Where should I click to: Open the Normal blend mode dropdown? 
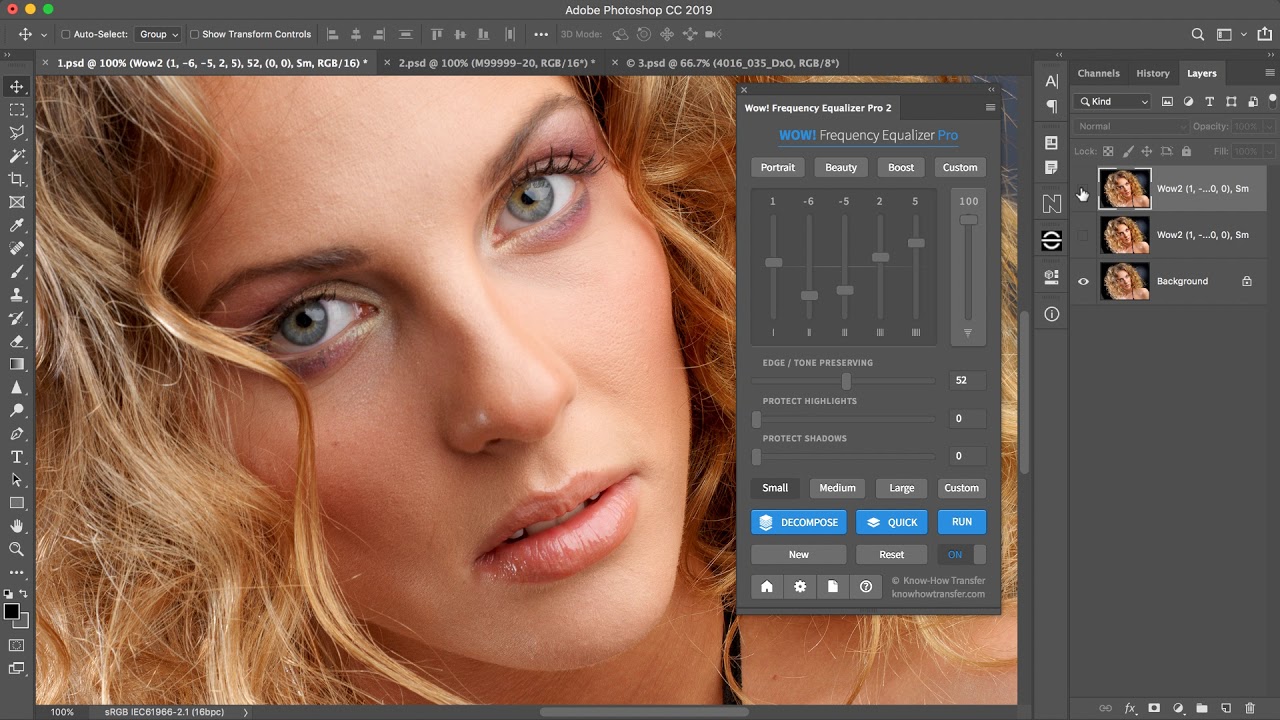(1131, 127)
